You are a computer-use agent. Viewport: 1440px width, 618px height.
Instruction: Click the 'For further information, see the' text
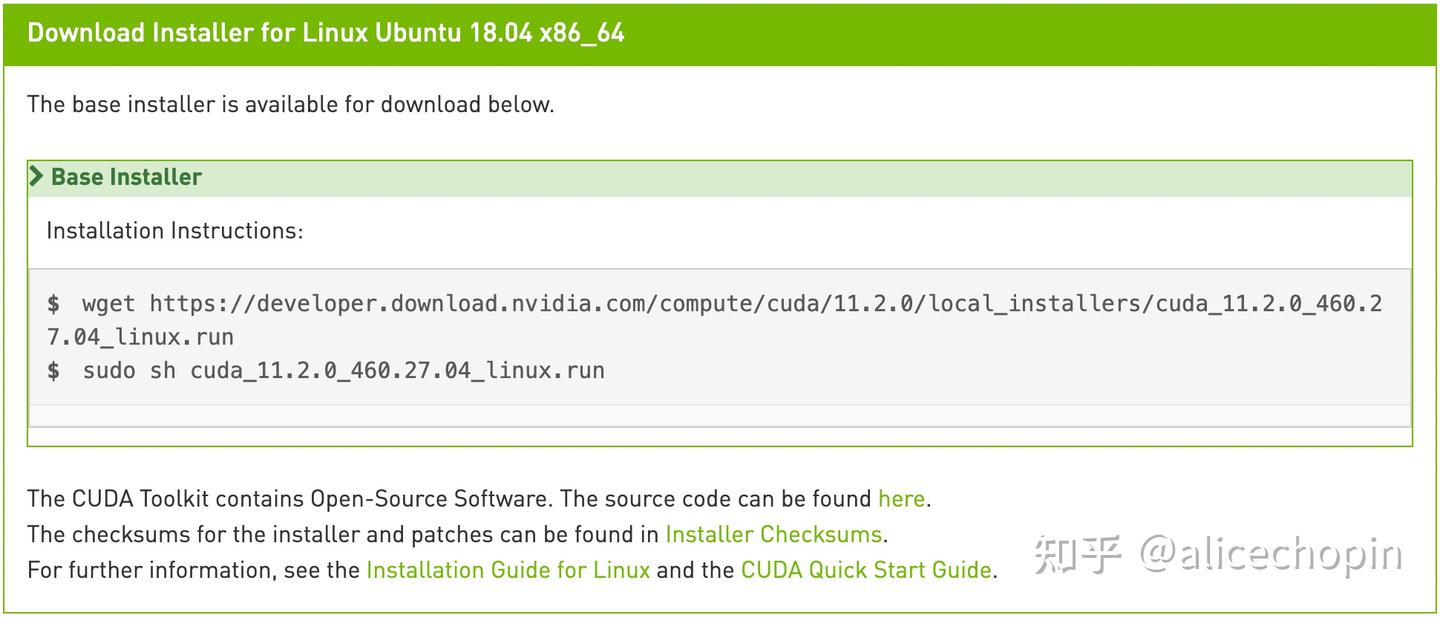point(193,570)
